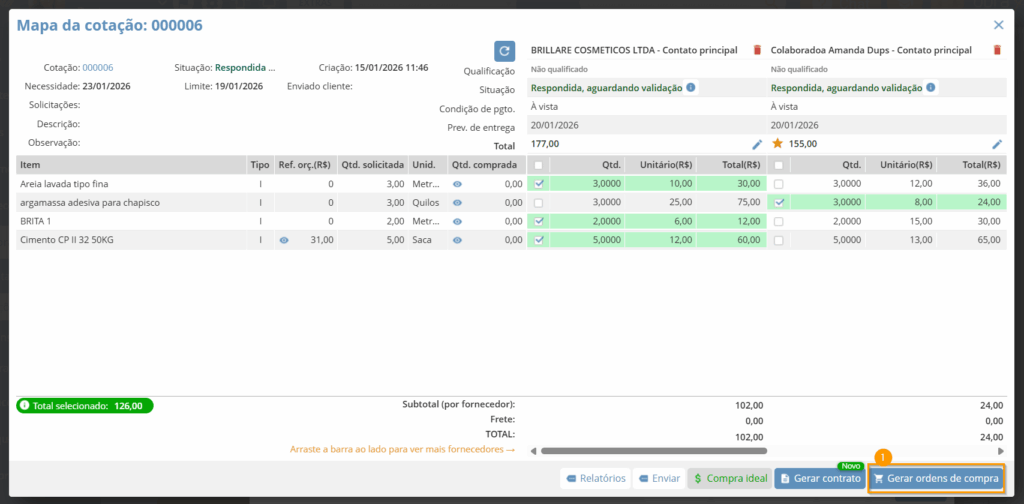Image resolution: width=1024 pixels, height=504 pixels.
Task: Show budget reference eye icon for Cimento CP II
Action: point(285,240)
